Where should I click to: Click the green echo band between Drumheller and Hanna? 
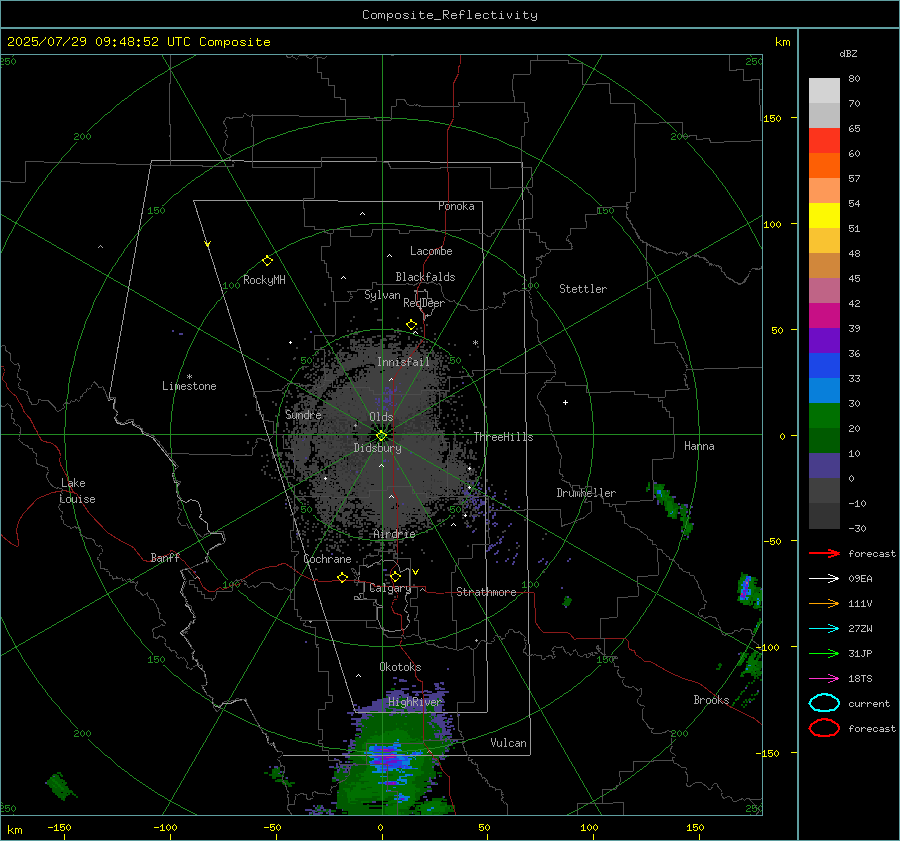[x=672, y=508]
